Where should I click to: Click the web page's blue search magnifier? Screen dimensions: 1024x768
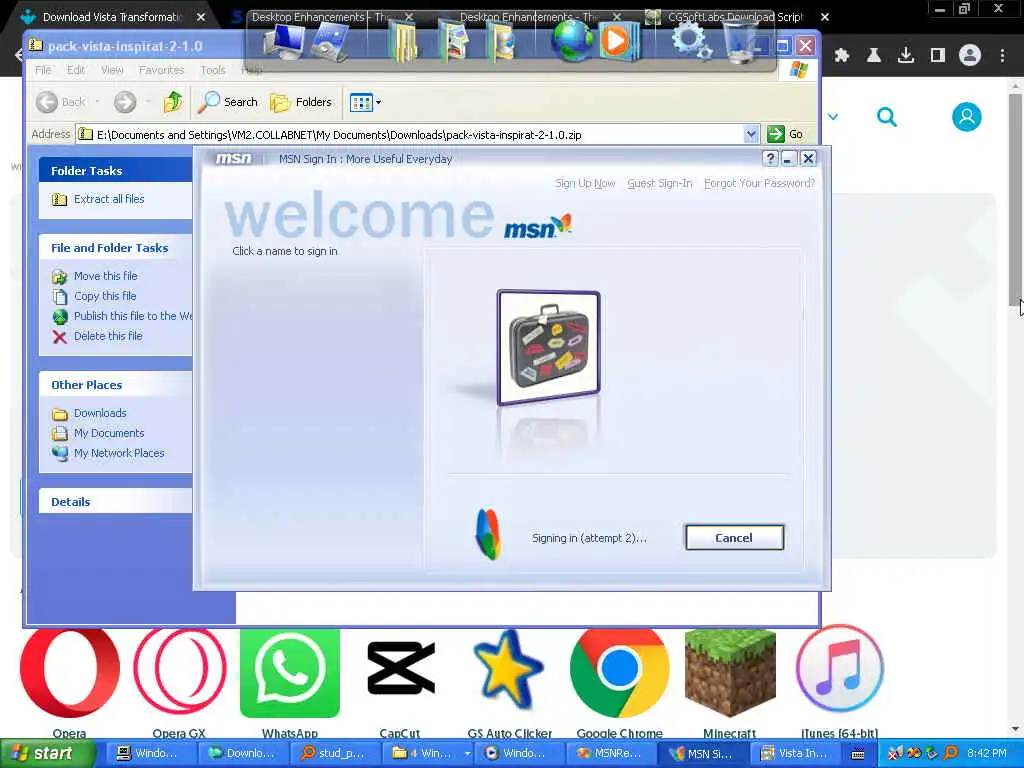click(886, 117)
